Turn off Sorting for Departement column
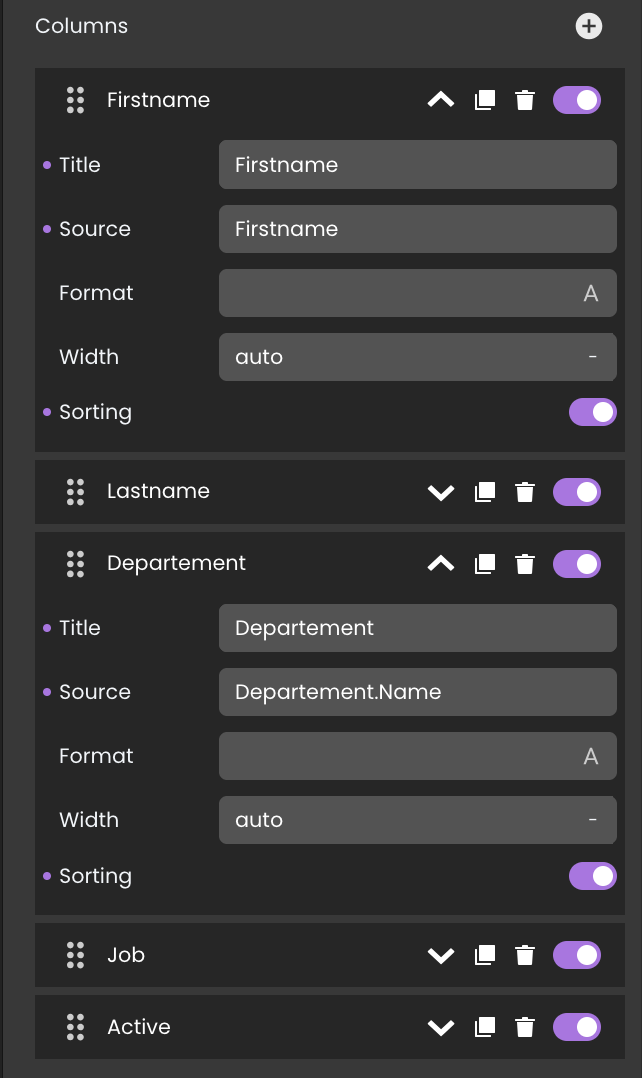Image resolution: width=642 pixels, height=1078 pixels. [x=592, y=876]
